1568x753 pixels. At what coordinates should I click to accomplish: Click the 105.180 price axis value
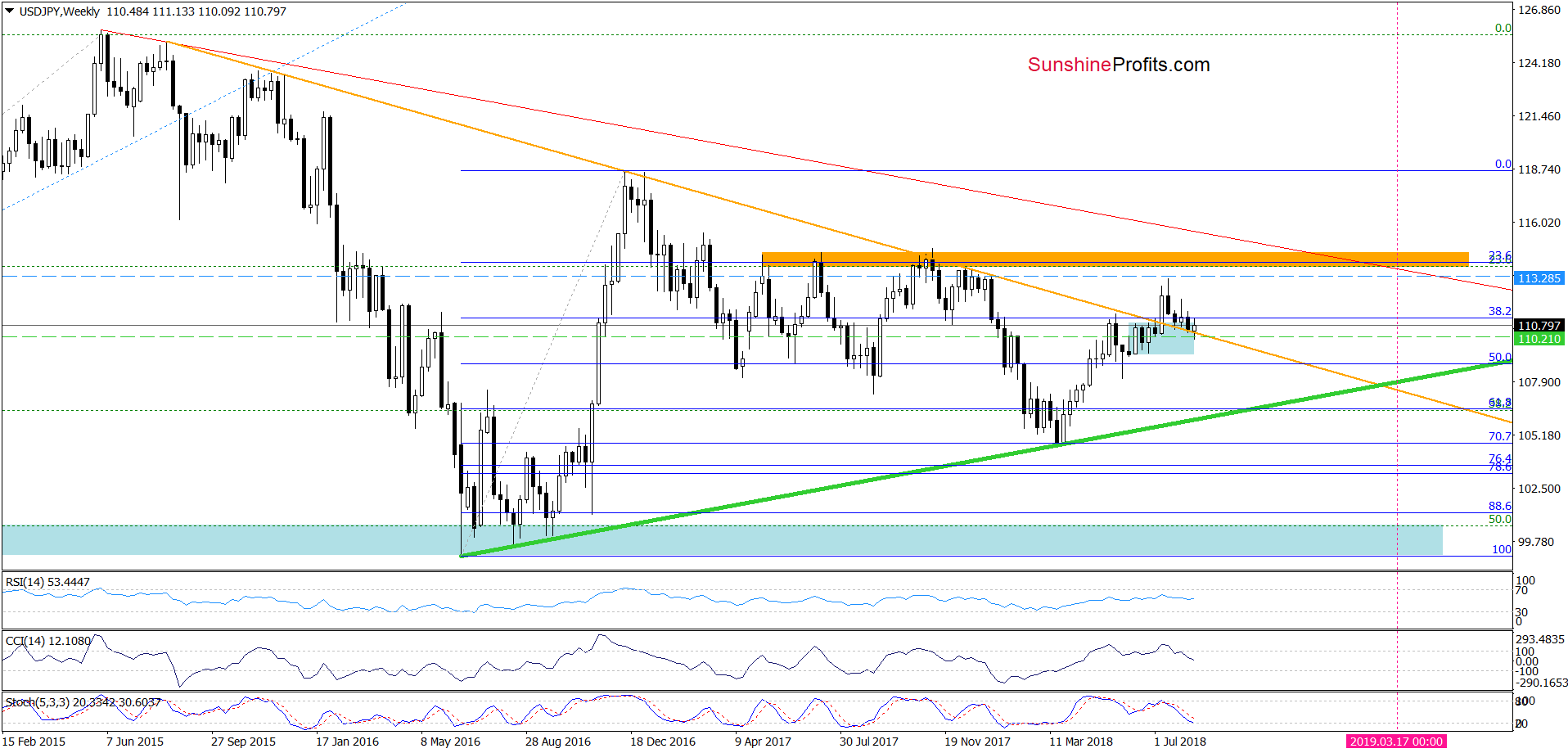click(1539, 435)
